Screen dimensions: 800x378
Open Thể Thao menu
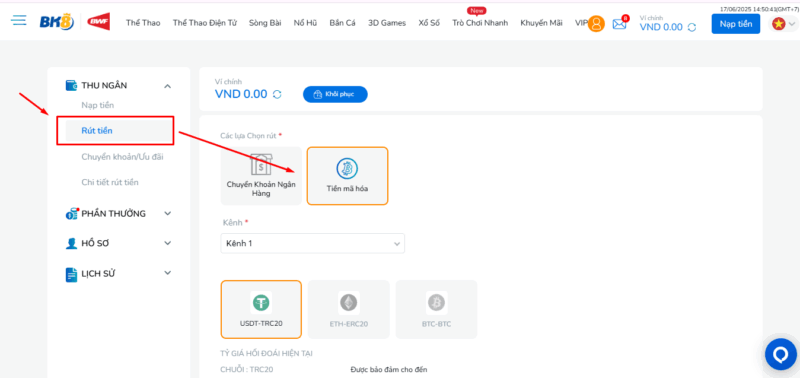(x=143, y=23)
